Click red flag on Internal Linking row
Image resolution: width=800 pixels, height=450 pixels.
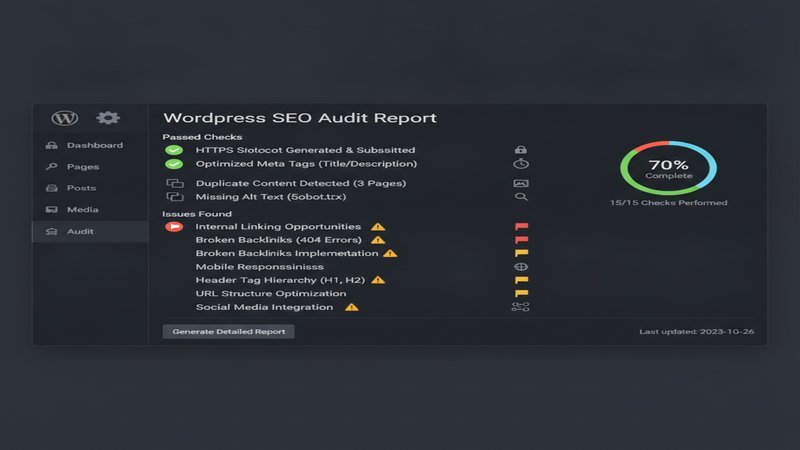521,227
